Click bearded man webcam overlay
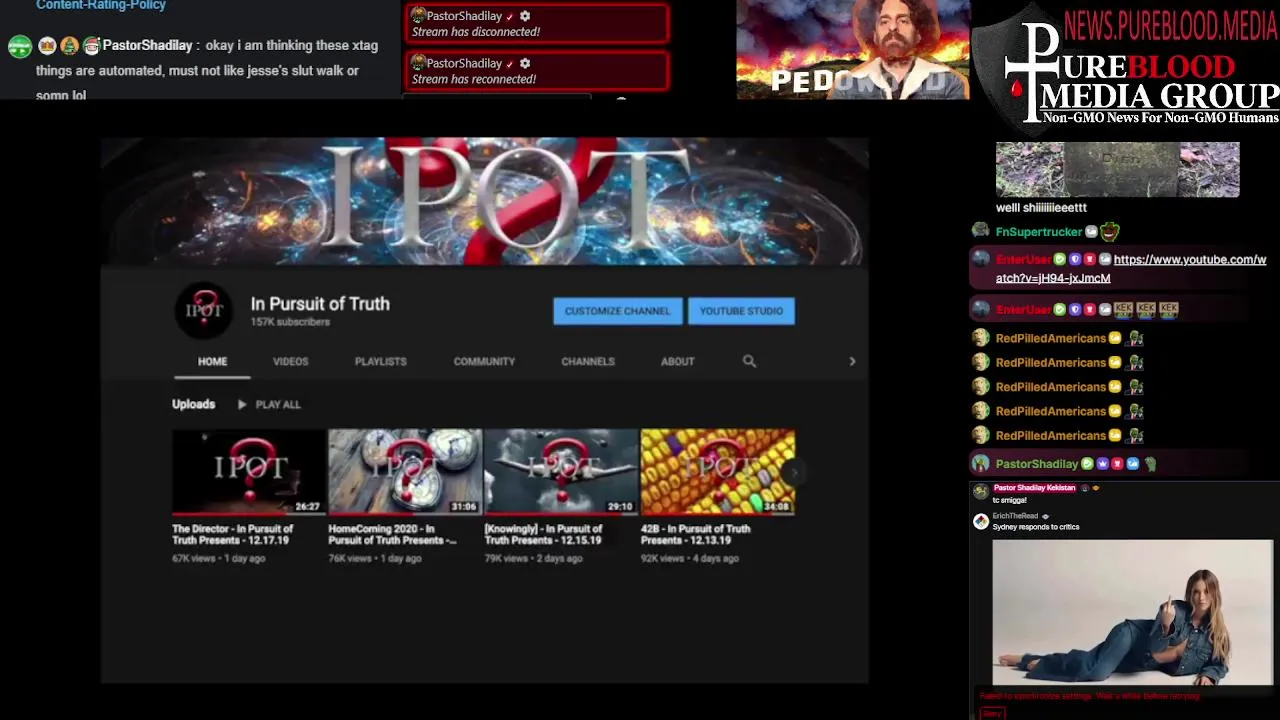 pyautogui.click(x=853, y=50)
